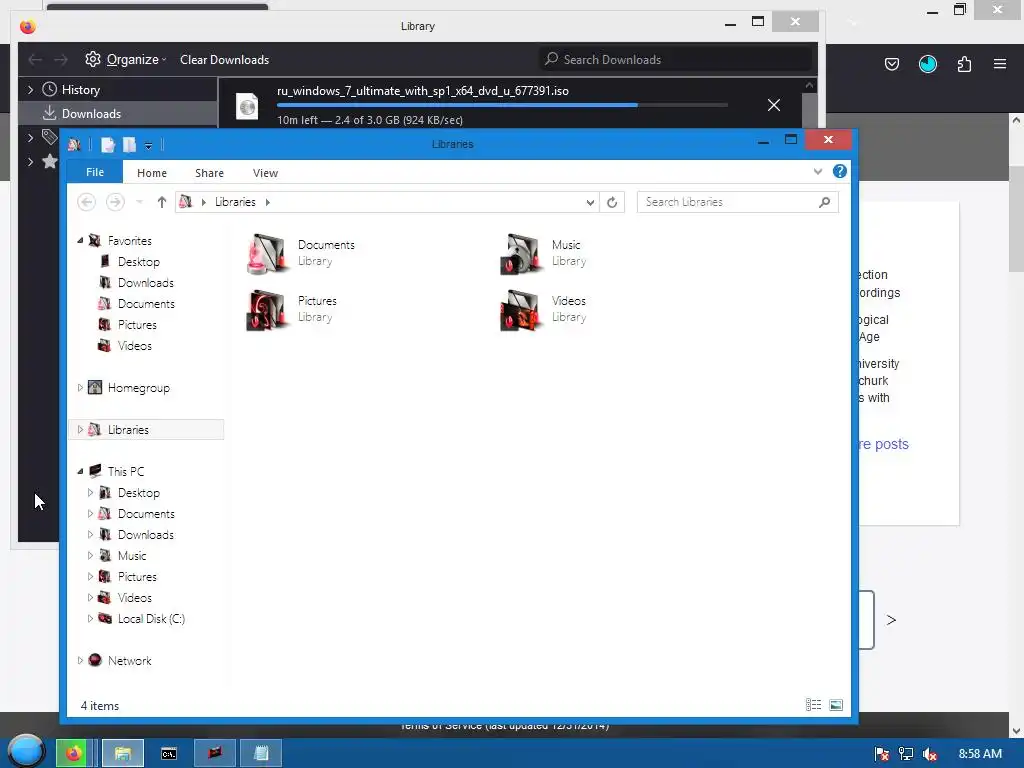The height and width of the screenshot is (768, 1024).
Task: Click the Action Center flag tray icon
Action: coord(881,754)
